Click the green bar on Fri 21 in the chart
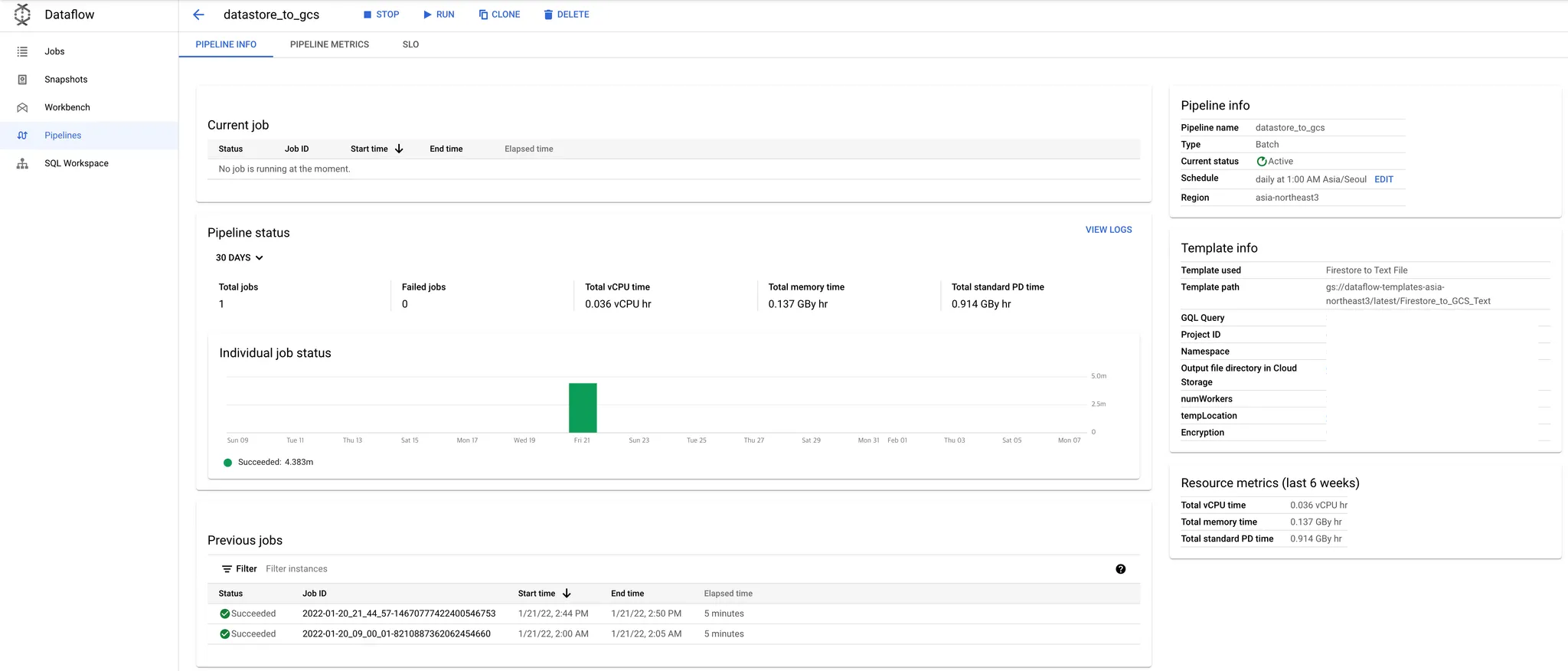Screen dimensions: 1568x671 click(583, 408)
